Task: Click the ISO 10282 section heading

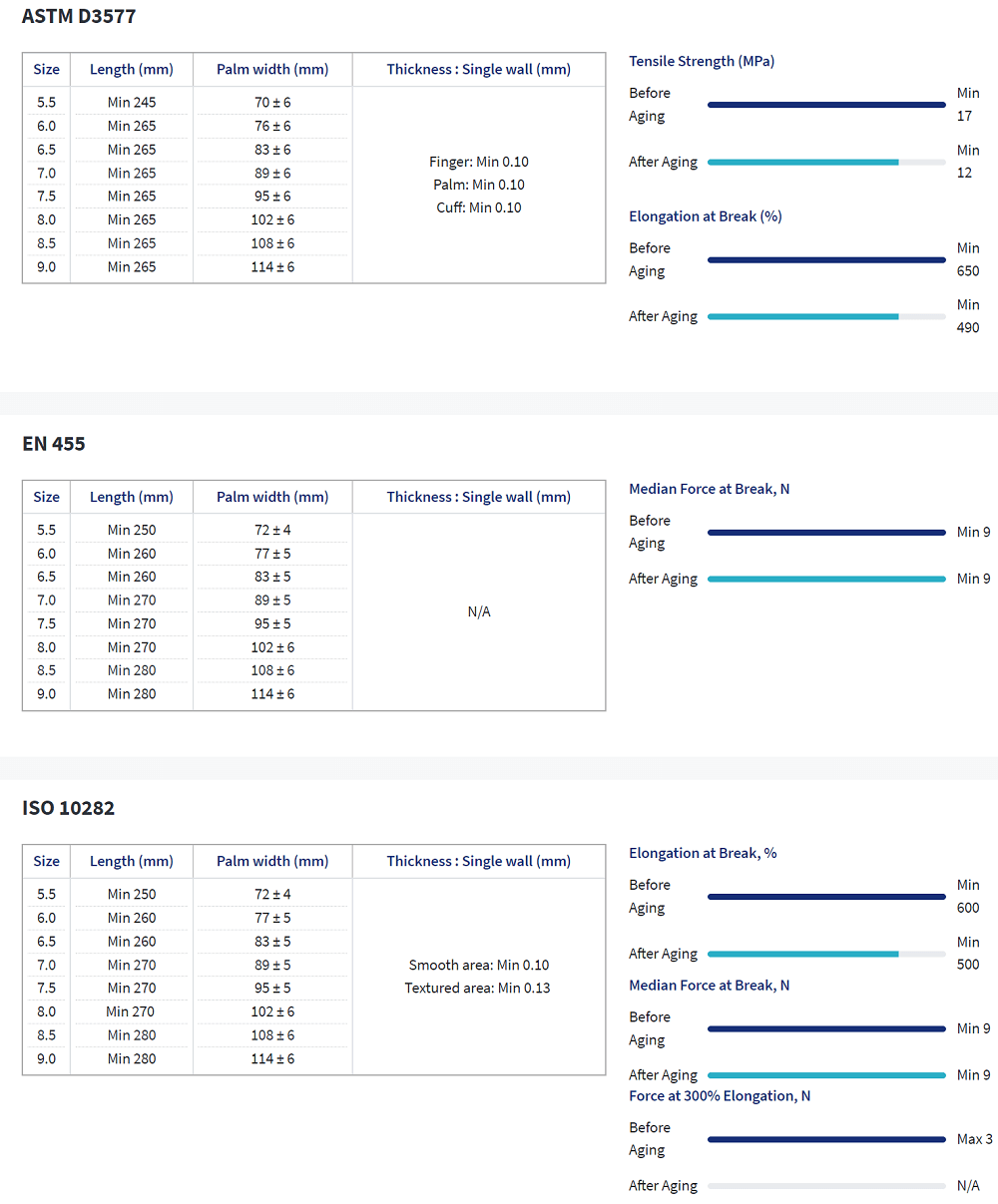Action: coord(68,808)
